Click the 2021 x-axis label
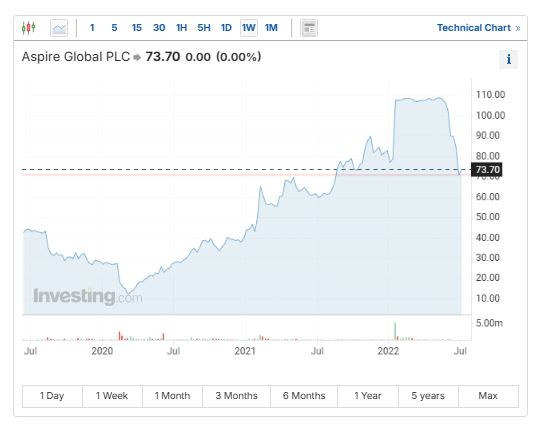The image size is (538, 425). (245, 351)
